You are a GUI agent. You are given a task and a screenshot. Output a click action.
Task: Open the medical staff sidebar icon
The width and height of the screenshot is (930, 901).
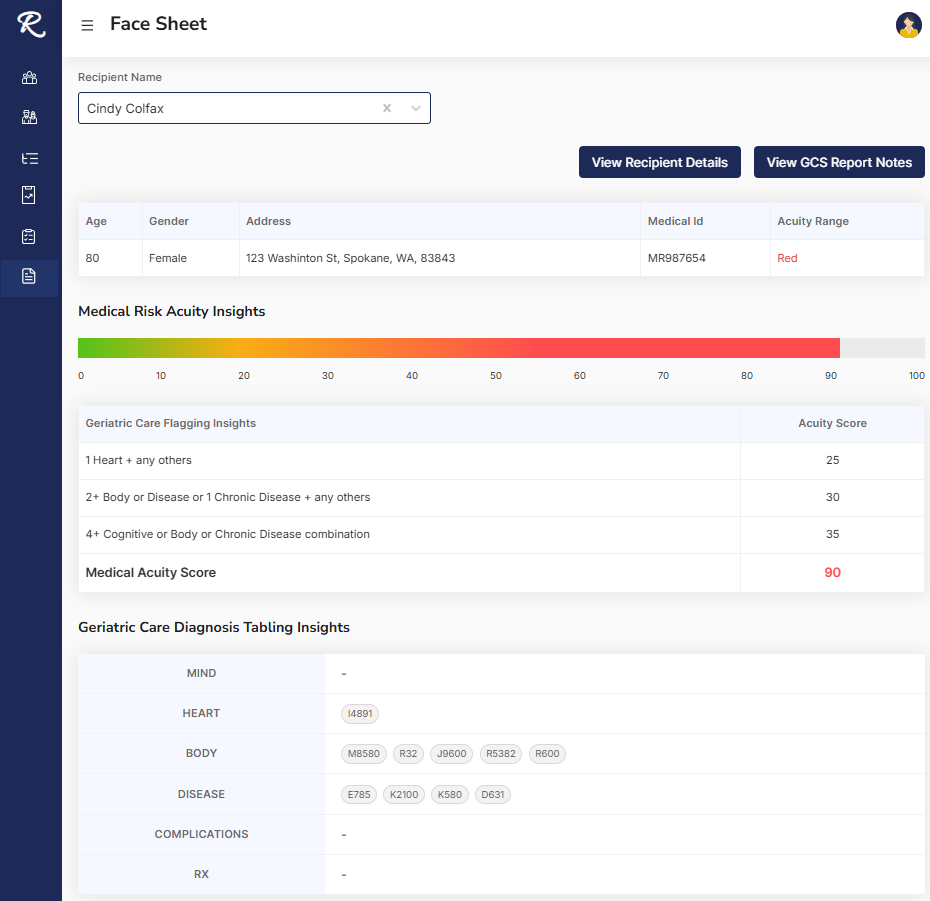[29, 117]
